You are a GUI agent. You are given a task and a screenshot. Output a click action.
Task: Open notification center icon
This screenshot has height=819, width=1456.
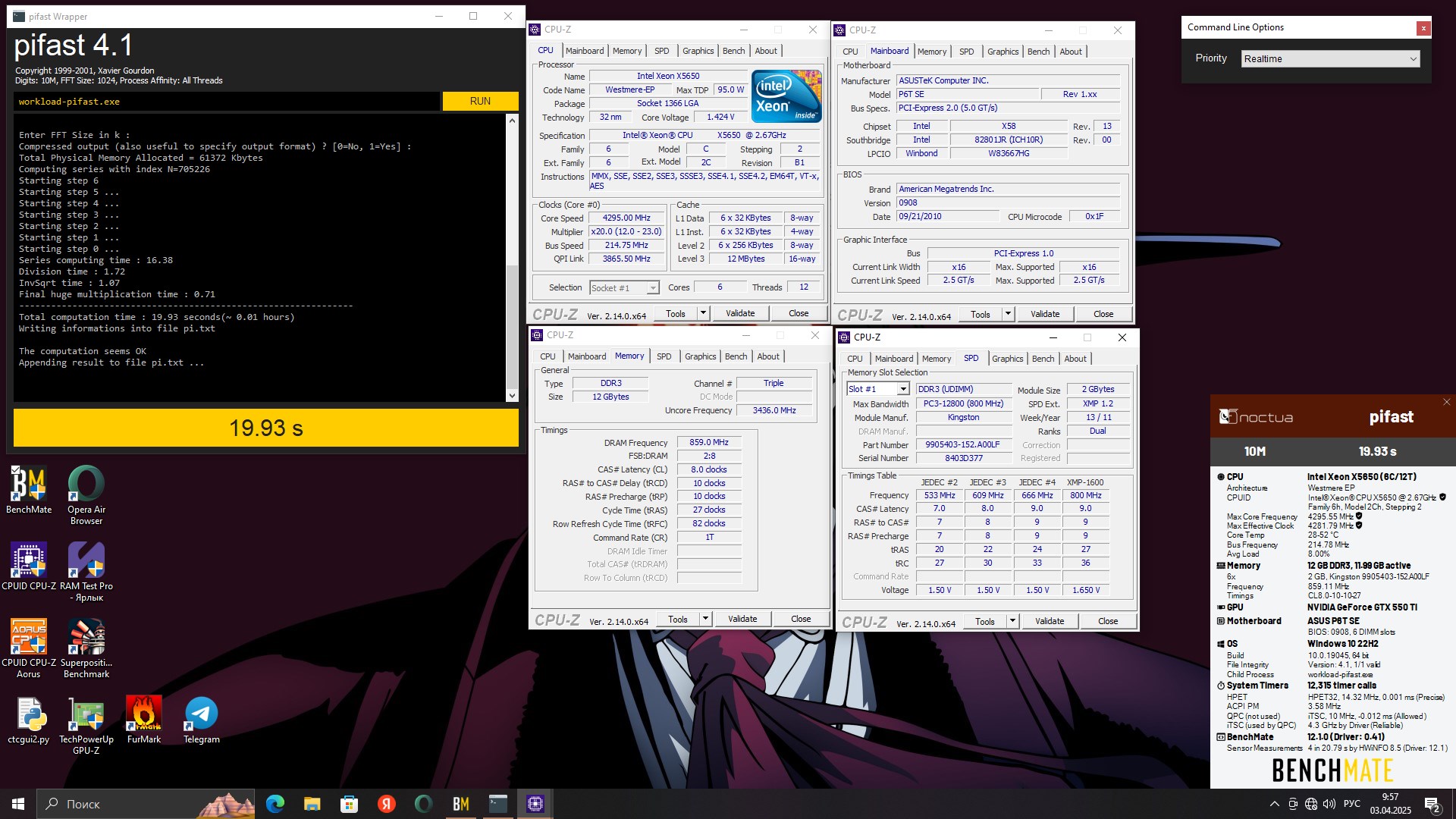click(x=1432, y=805)
